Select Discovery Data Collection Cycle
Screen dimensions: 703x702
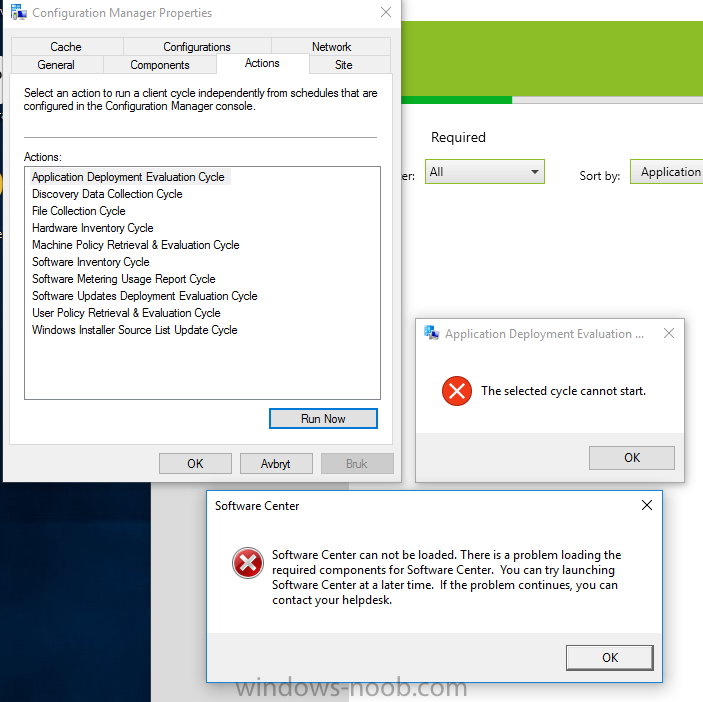[107, 194]
